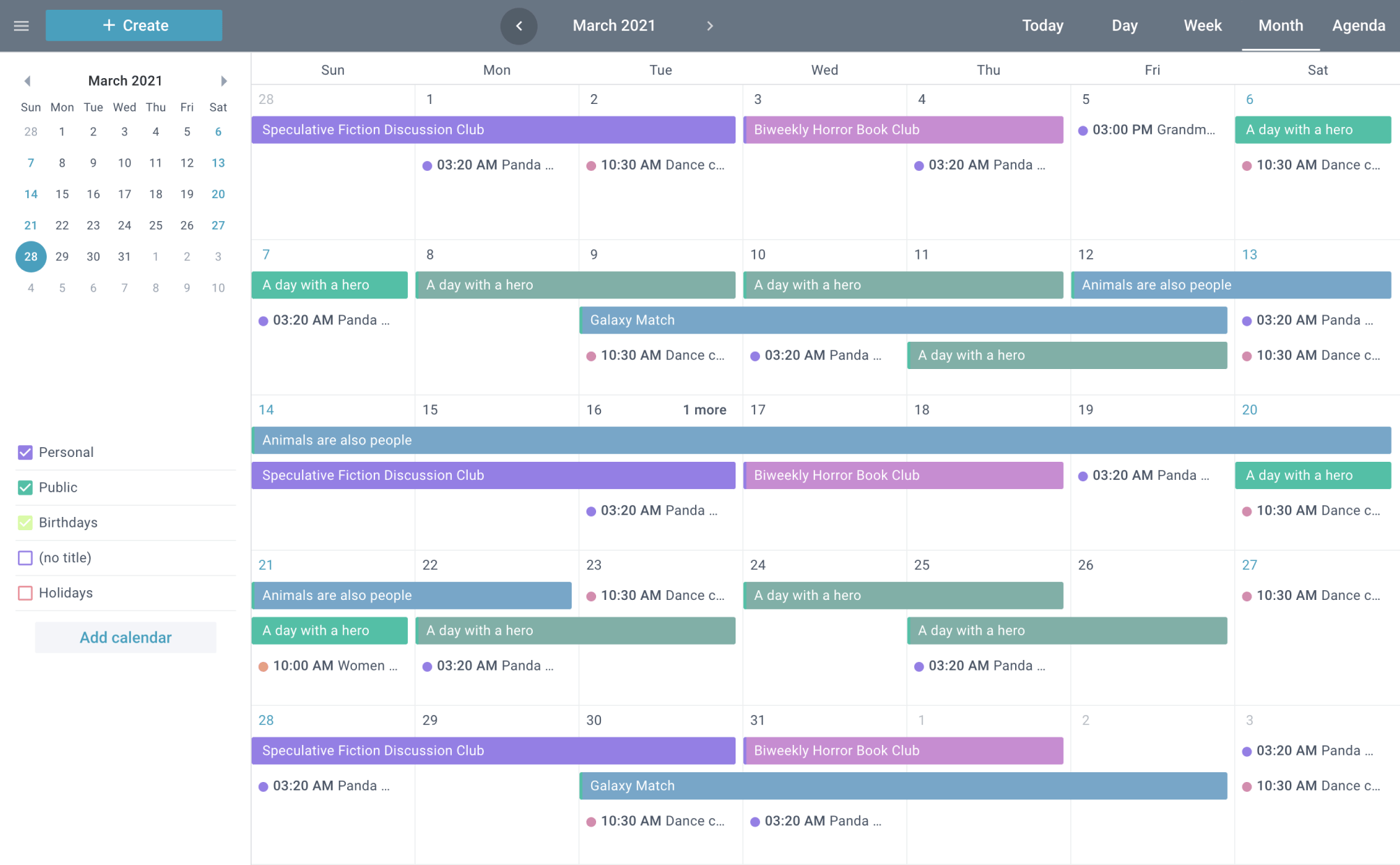
Task: Switch to Day view
Action: pyautogui.click(x=1124, y=26)
